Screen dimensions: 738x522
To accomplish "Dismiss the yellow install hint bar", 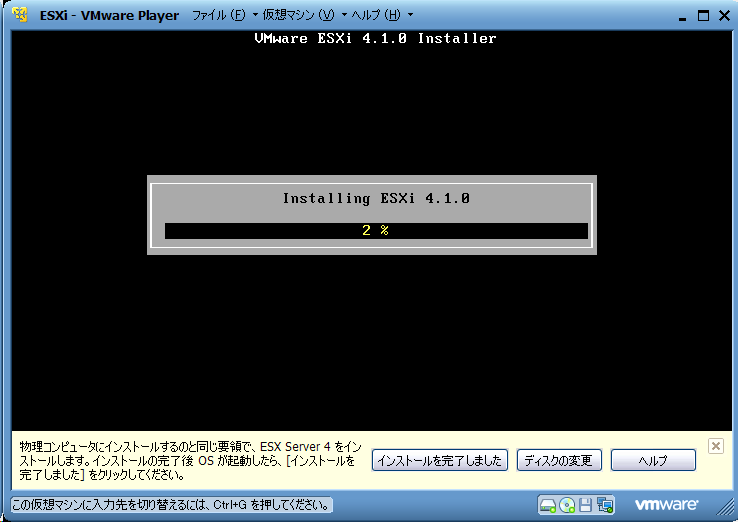I will (715, 446).
